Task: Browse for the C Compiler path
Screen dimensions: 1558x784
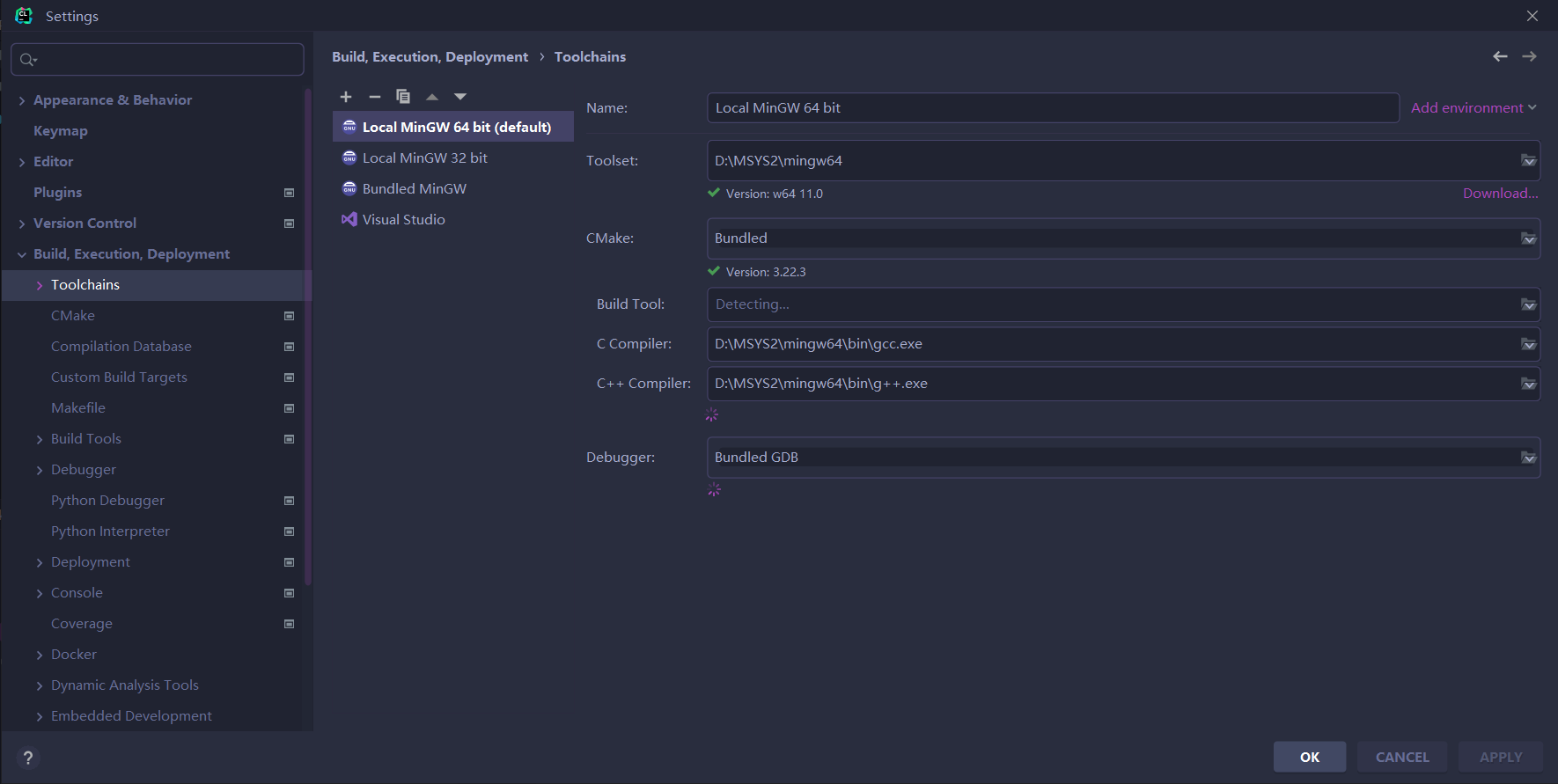Action: click(x=1529, y=344)
